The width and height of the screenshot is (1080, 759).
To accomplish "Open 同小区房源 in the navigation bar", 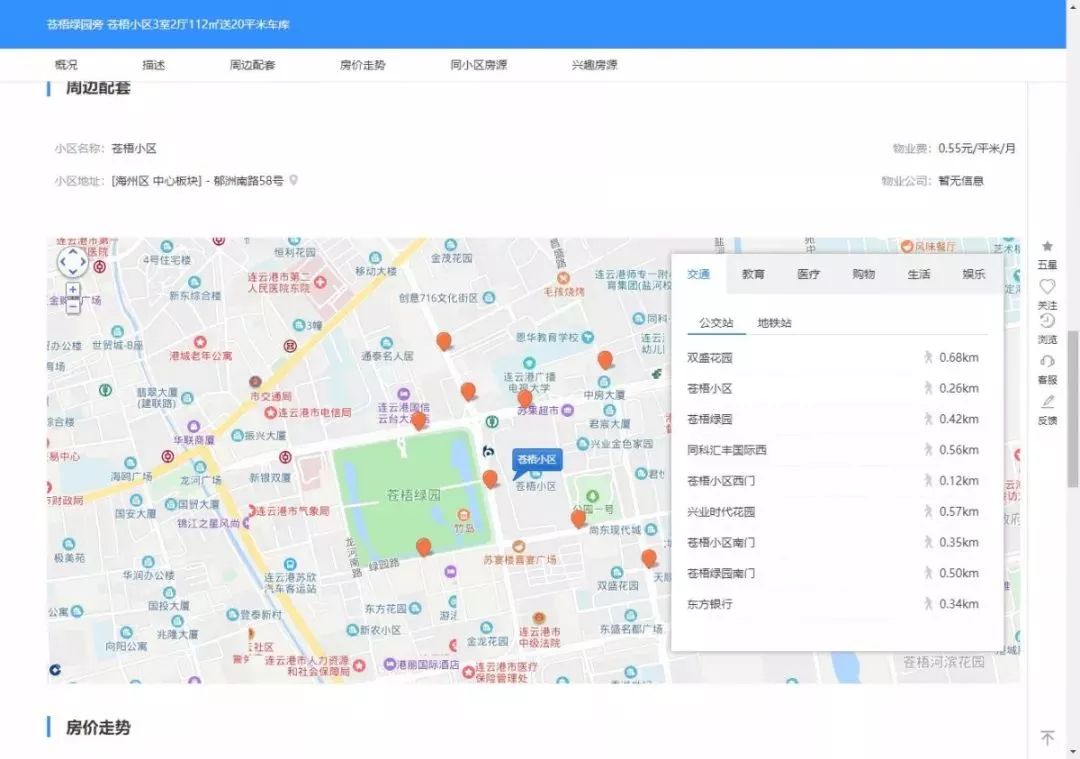I will (x=479, y=65).
